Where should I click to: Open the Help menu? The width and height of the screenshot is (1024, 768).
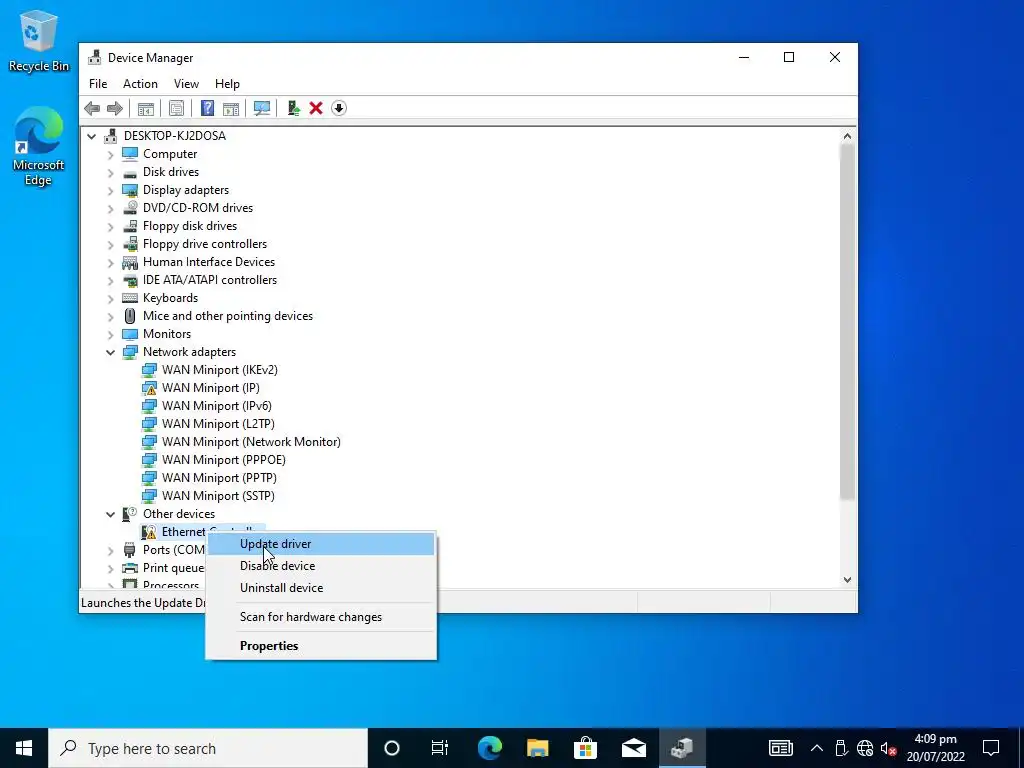(227, 84)
